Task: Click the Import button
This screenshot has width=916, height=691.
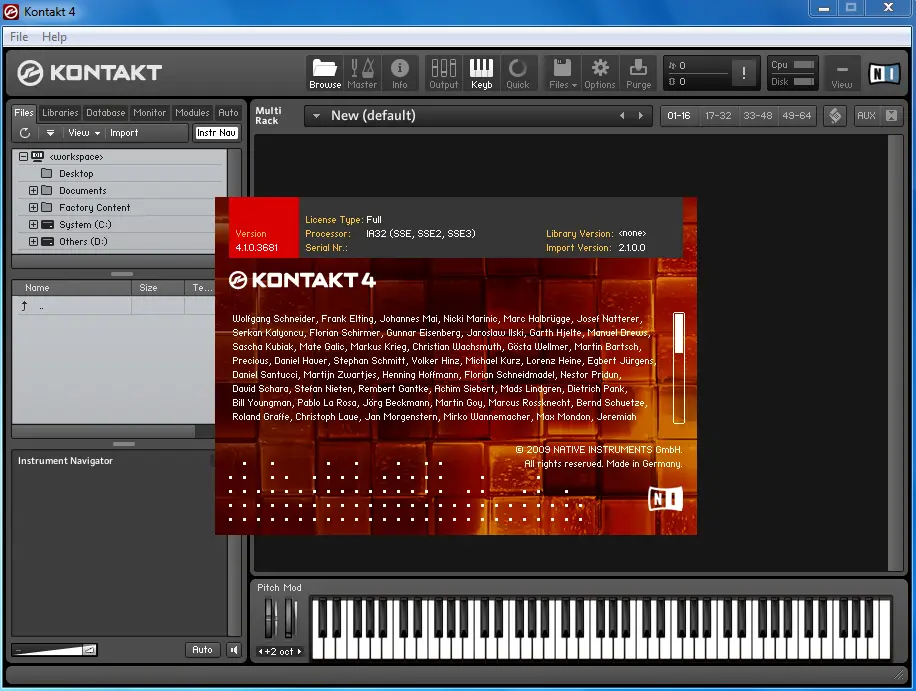Action: pyautogui.click(x=124, y=133)
